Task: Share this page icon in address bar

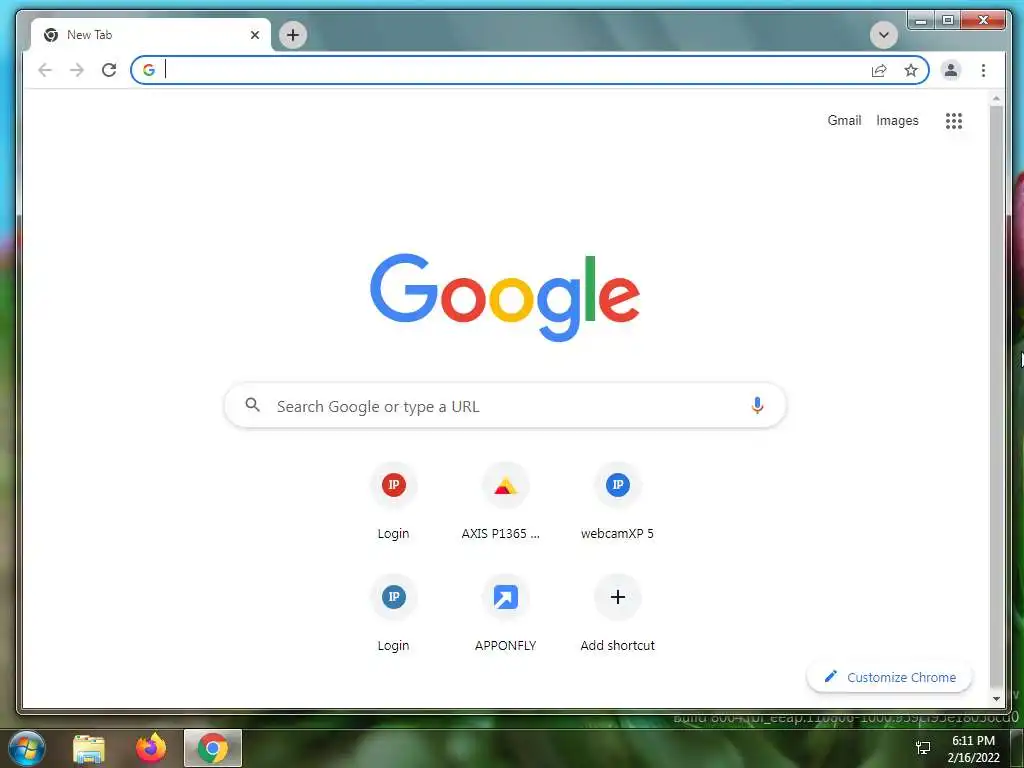Action: tap(879, 71)
